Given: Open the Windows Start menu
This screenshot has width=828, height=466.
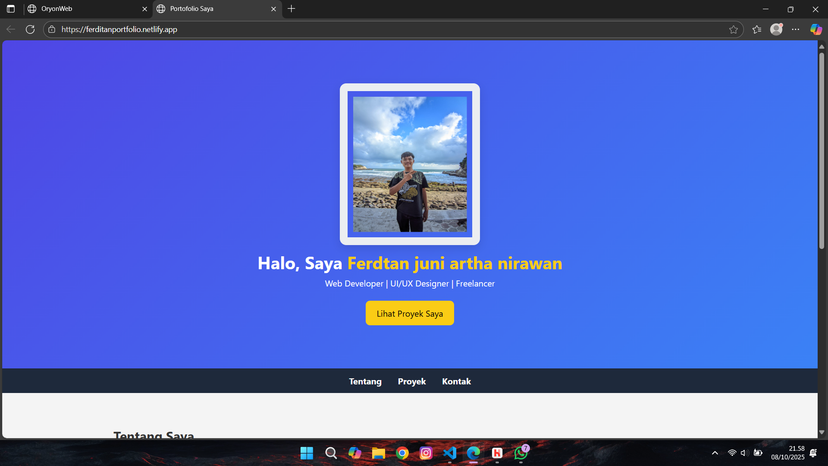Looking at the screenshot, I should tap(307, 453).
